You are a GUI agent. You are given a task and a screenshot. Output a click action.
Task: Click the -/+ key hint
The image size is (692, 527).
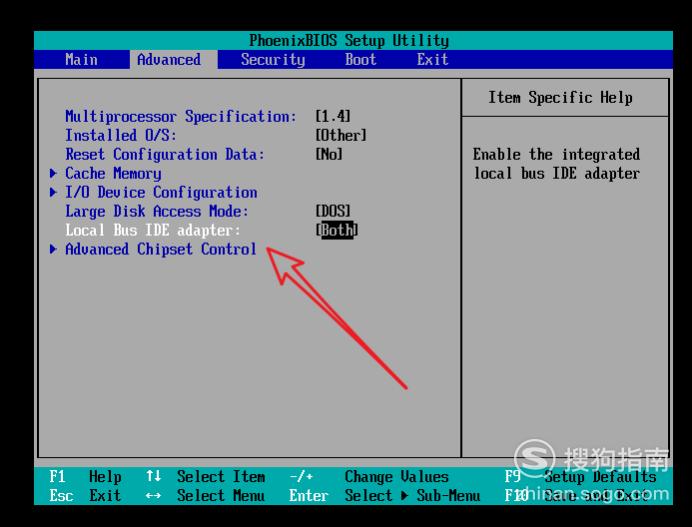point(301,477)
